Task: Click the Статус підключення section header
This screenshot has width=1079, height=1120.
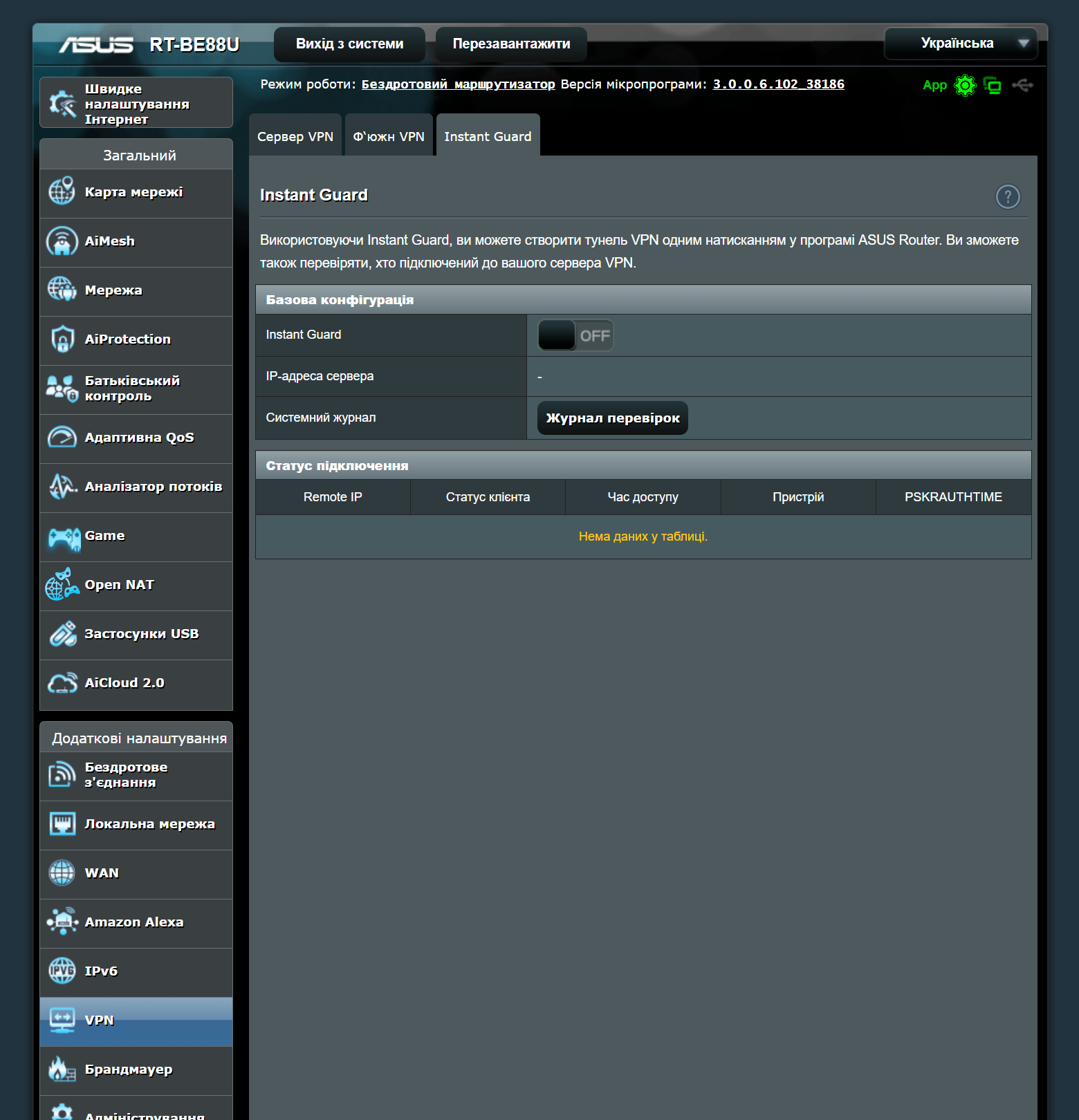Action: click(x=643, y=465)
